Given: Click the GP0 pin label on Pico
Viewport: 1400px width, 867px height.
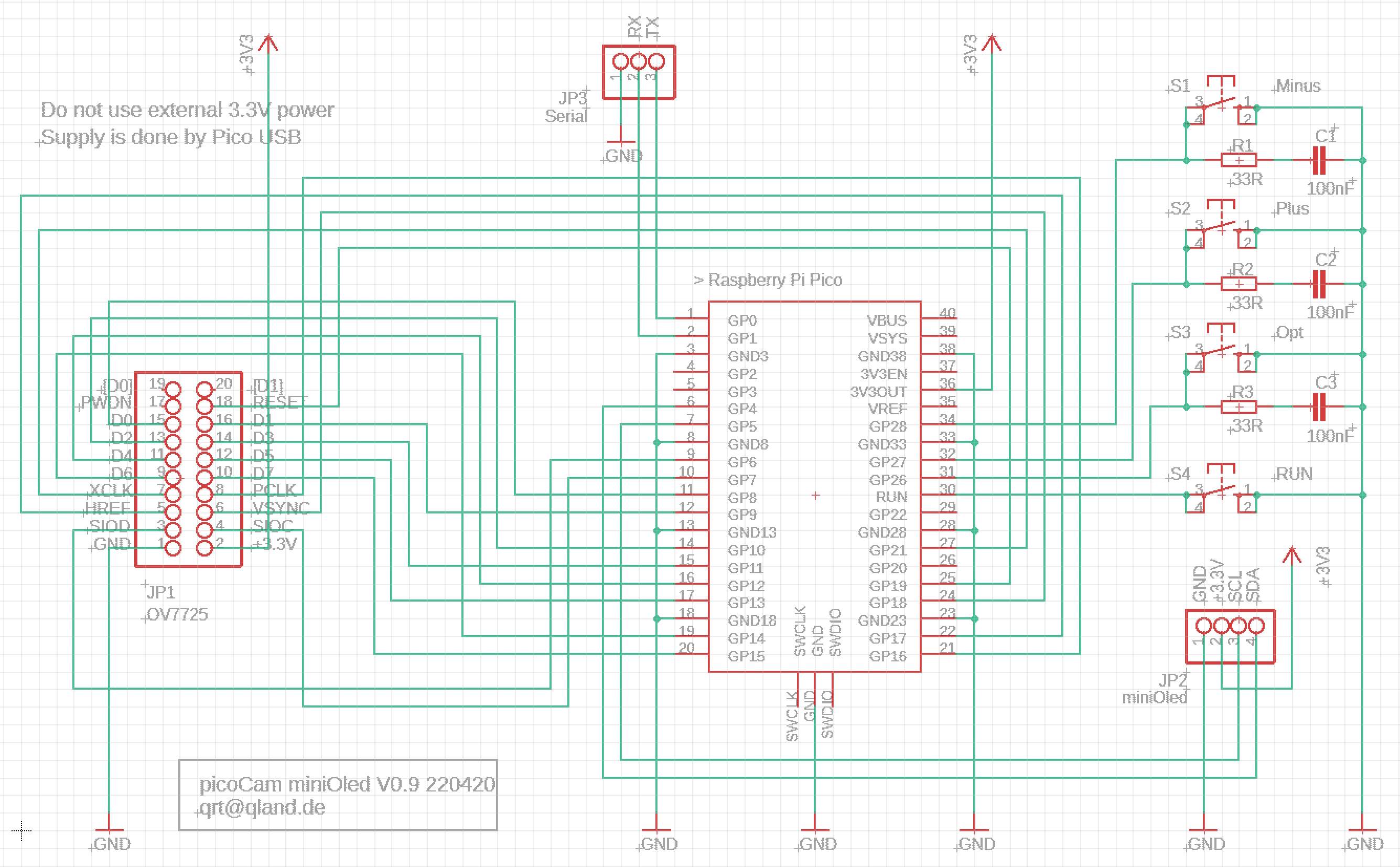Looking at the screenshot, I should click(741, 320).
